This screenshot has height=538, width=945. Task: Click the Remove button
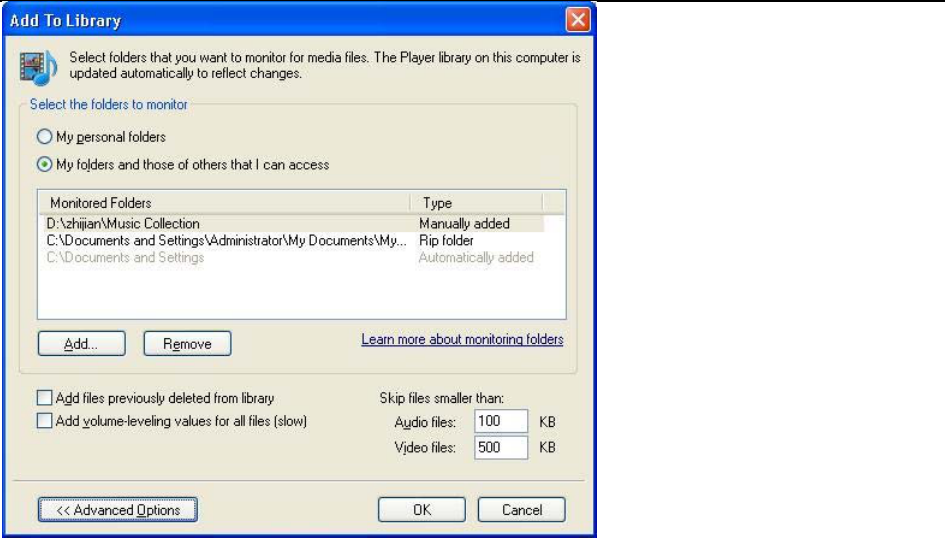click(x=187, y=343)
